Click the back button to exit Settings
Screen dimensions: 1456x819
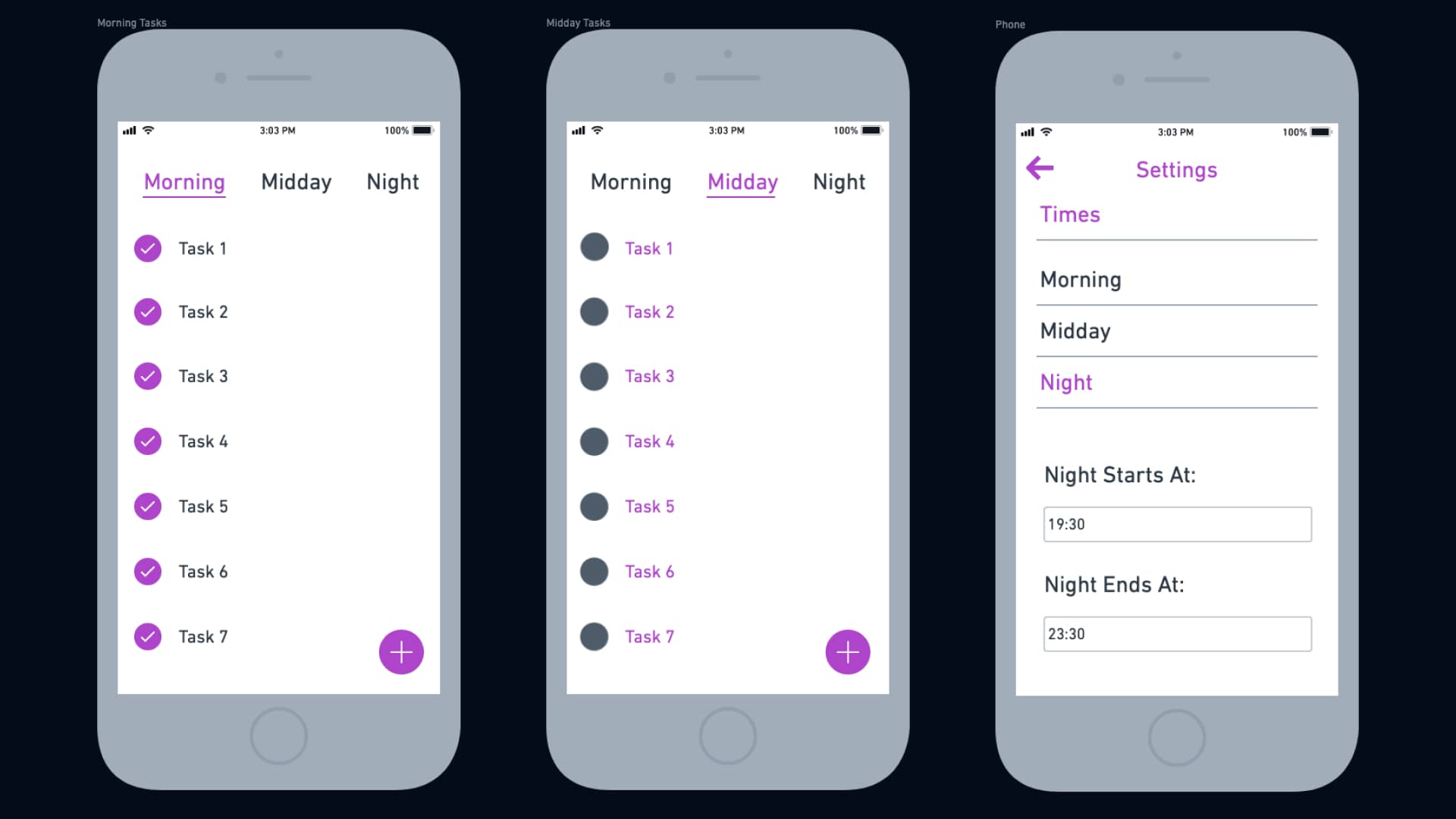(x=1041, y=168)
